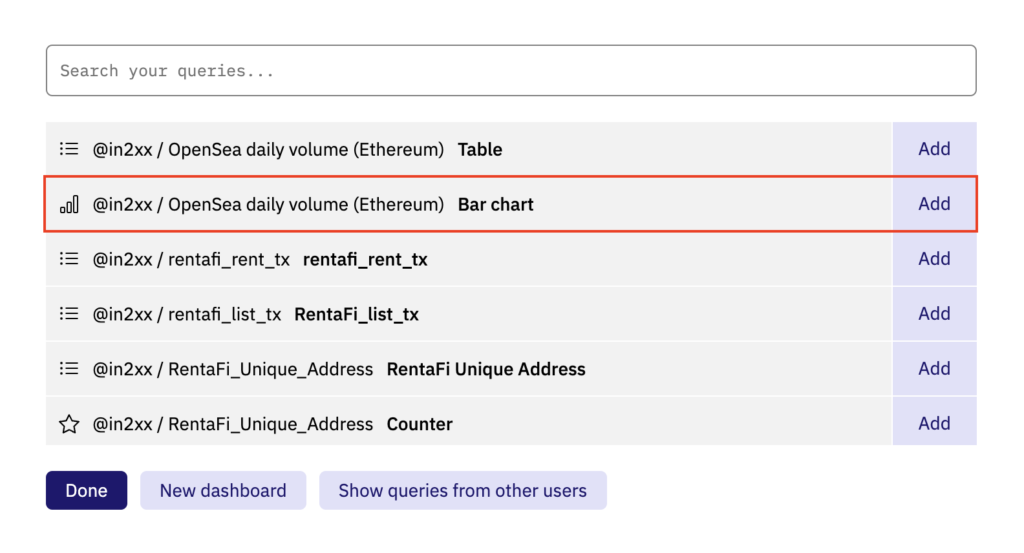The image size is (1024, 553).
Task: Focus the Search your queries field
Action: (x=510, y=71)
